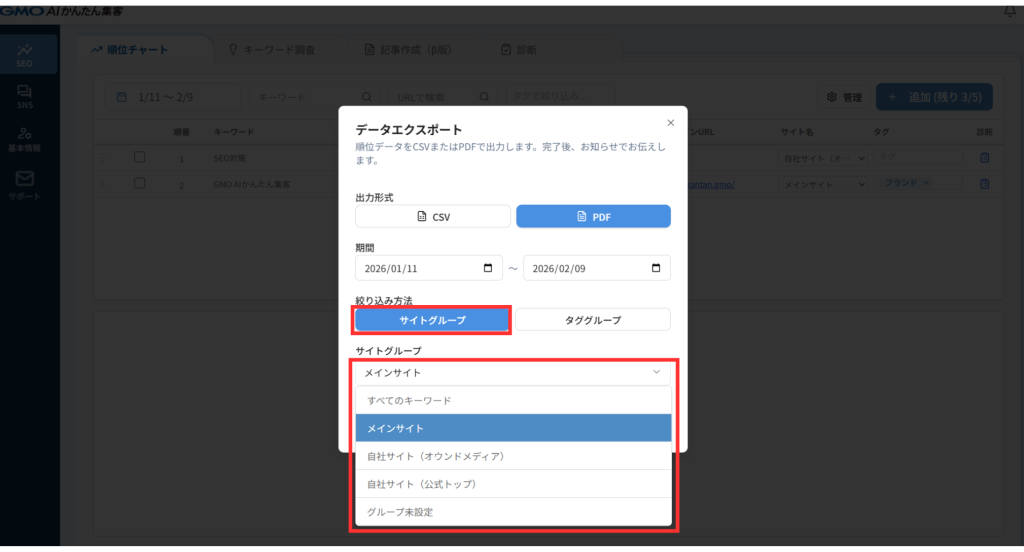Screen dimensions: 1024x552
Task: Select タググループ filter method
Action: [593, 320]
